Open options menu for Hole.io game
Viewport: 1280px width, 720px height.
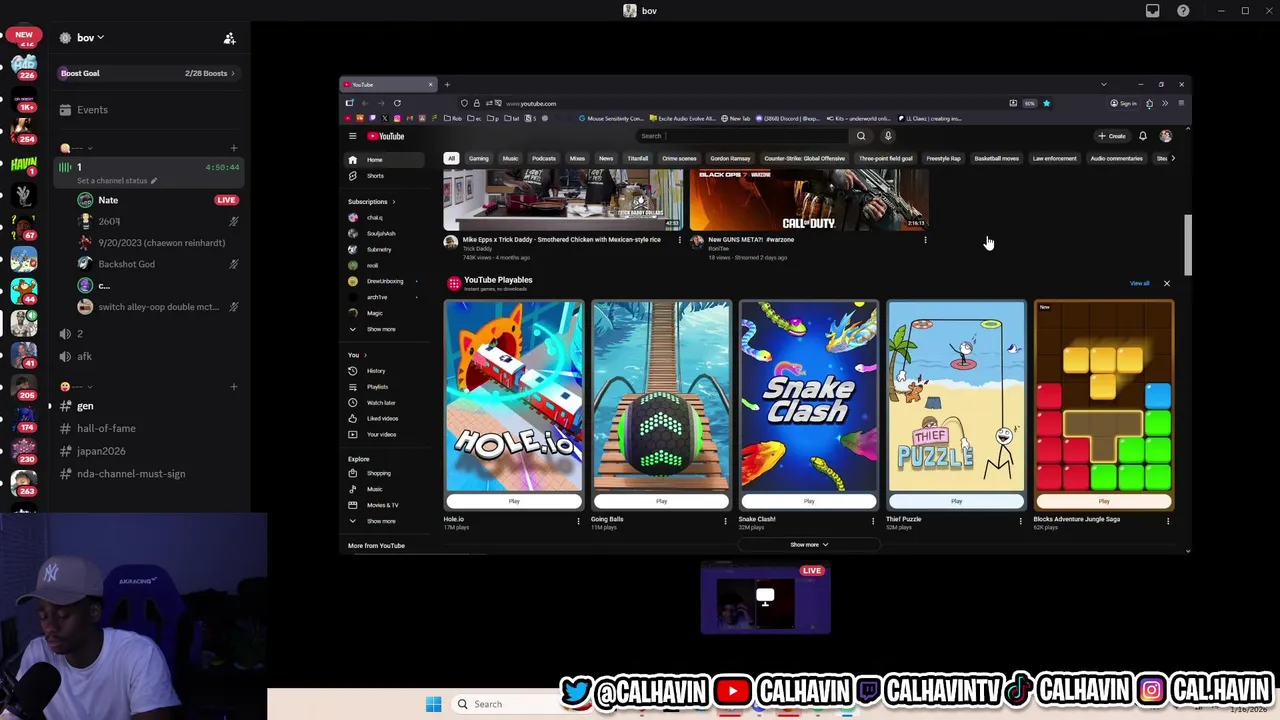578,520
